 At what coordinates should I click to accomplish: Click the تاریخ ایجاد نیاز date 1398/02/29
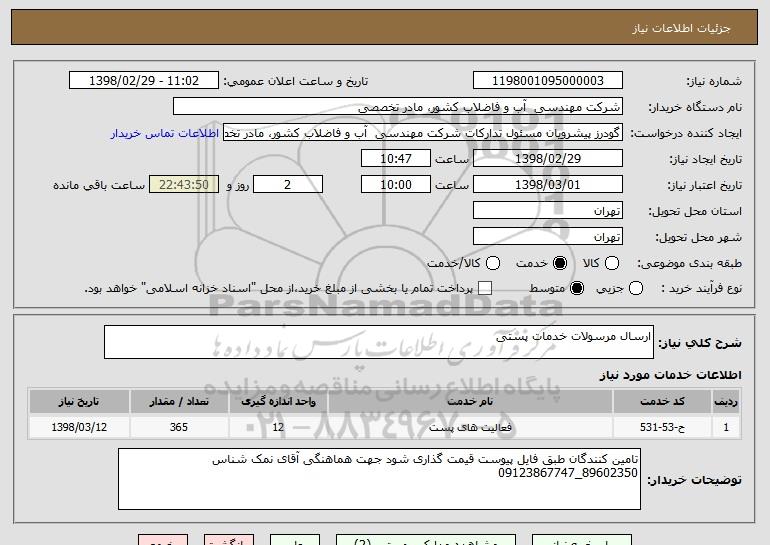pos(548,159)
